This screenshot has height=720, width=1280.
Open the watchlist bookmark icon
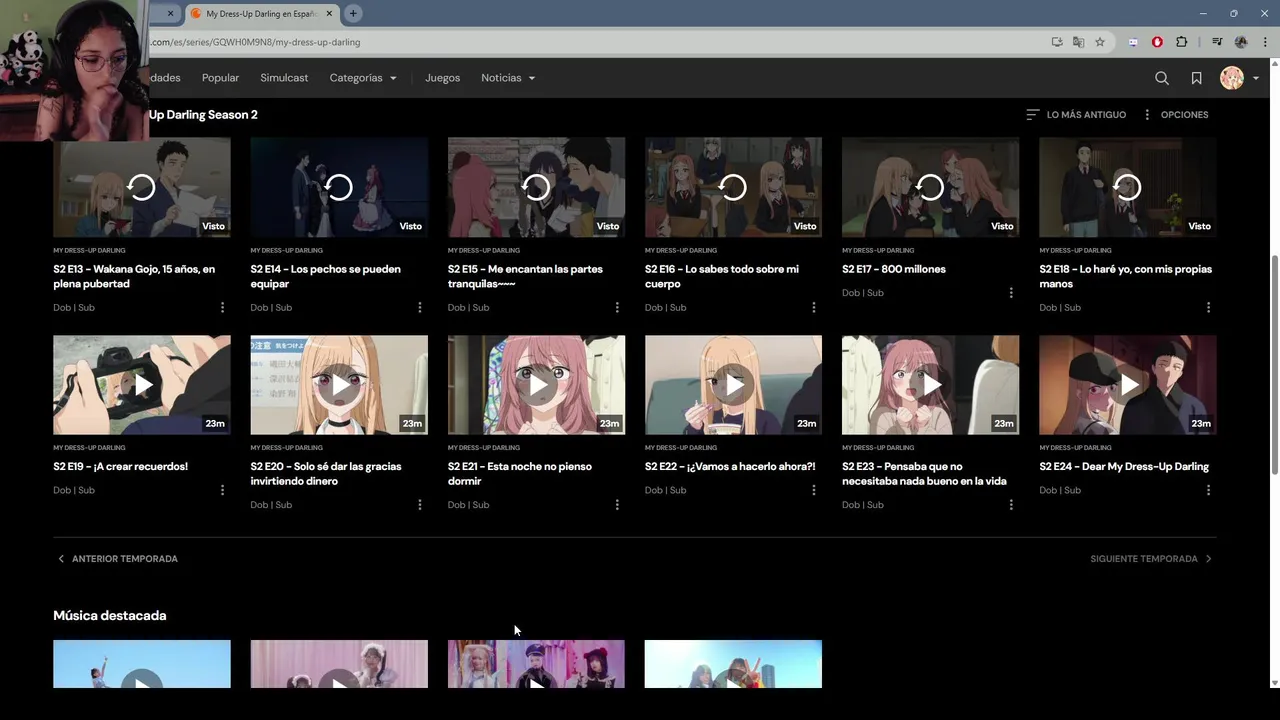1196,78
